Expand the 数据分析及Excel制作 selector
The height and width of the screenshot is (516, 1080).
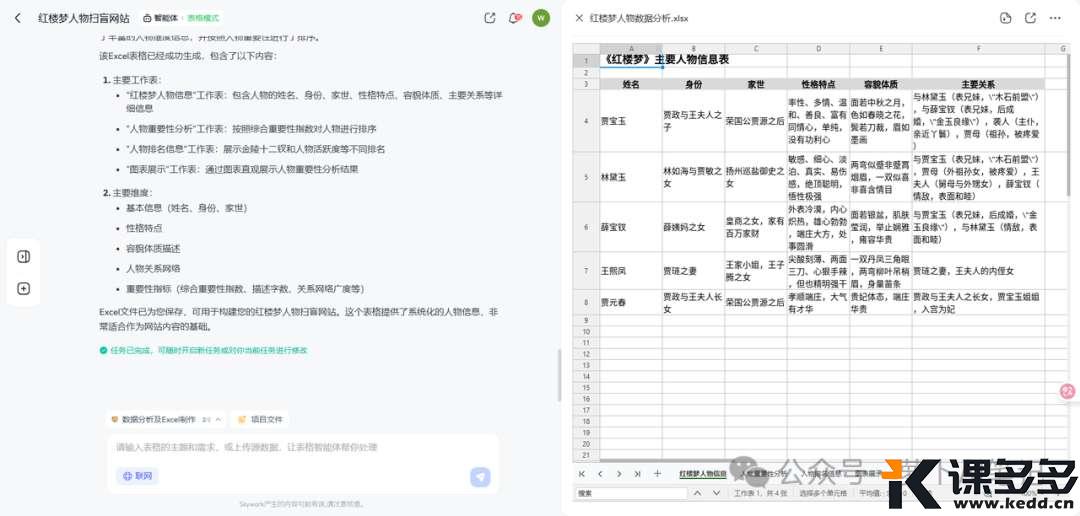point(167,419)
